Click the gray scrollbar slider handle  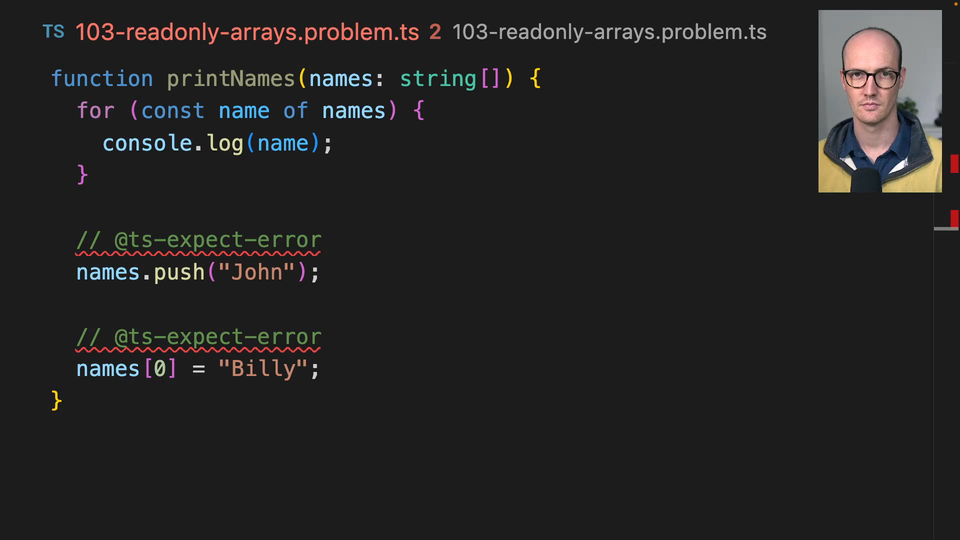coord(946,229)
